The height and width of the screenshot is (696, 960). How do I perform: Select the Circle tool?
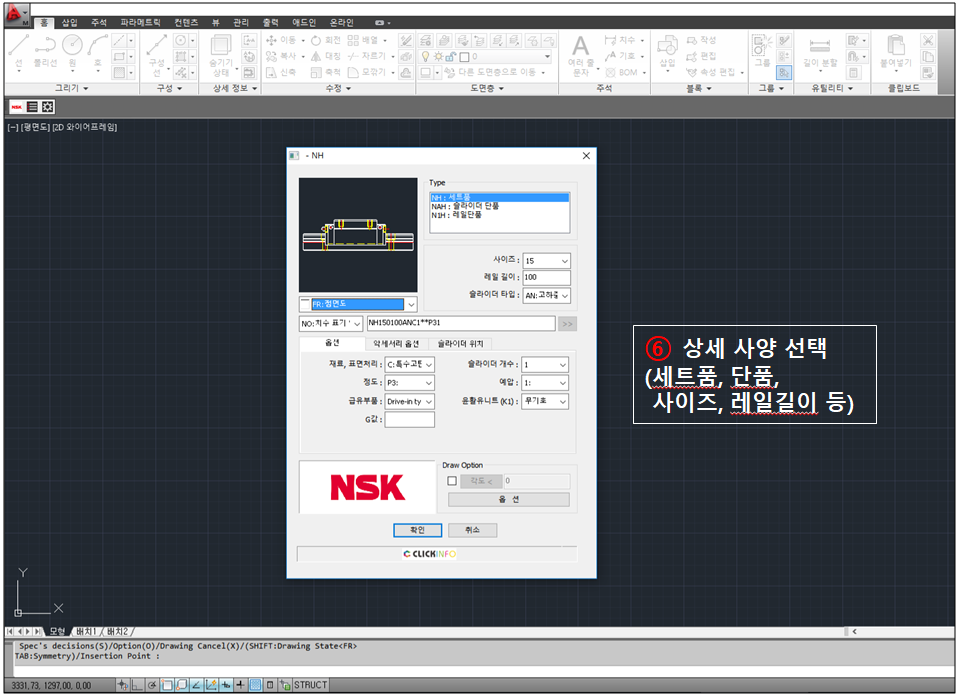pyautogui.click(x=72, y=45)
